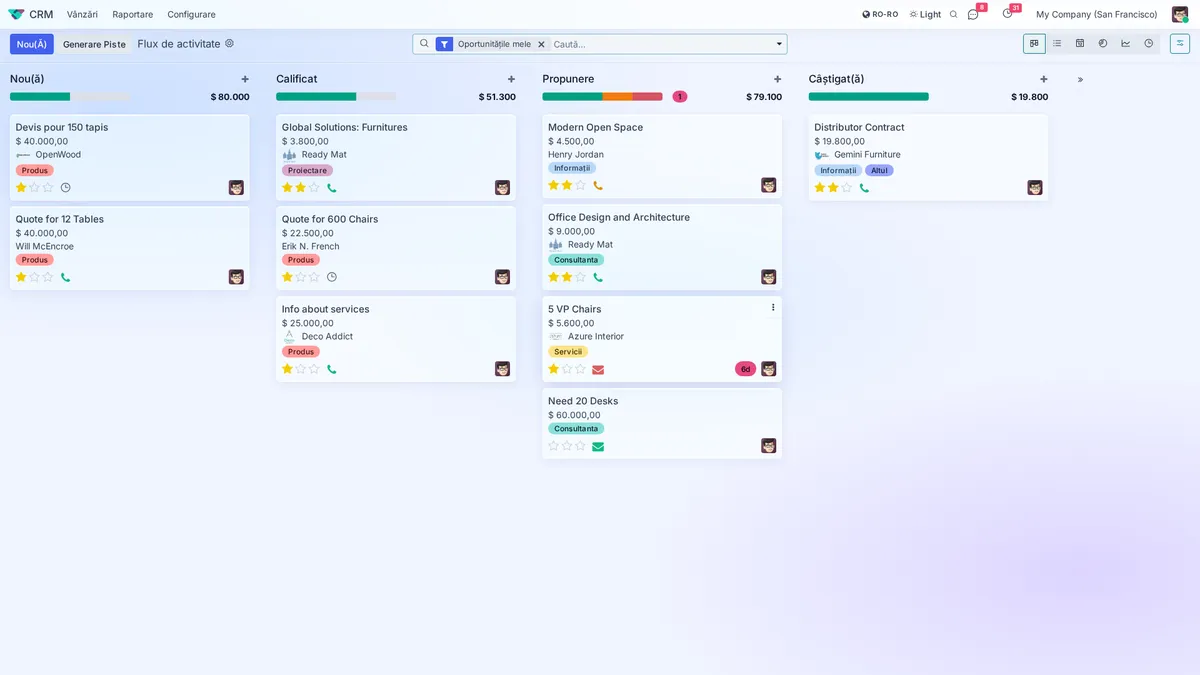Open email icon on 5 VP Chairs card
1200x675 pixels.
point(598,369)
